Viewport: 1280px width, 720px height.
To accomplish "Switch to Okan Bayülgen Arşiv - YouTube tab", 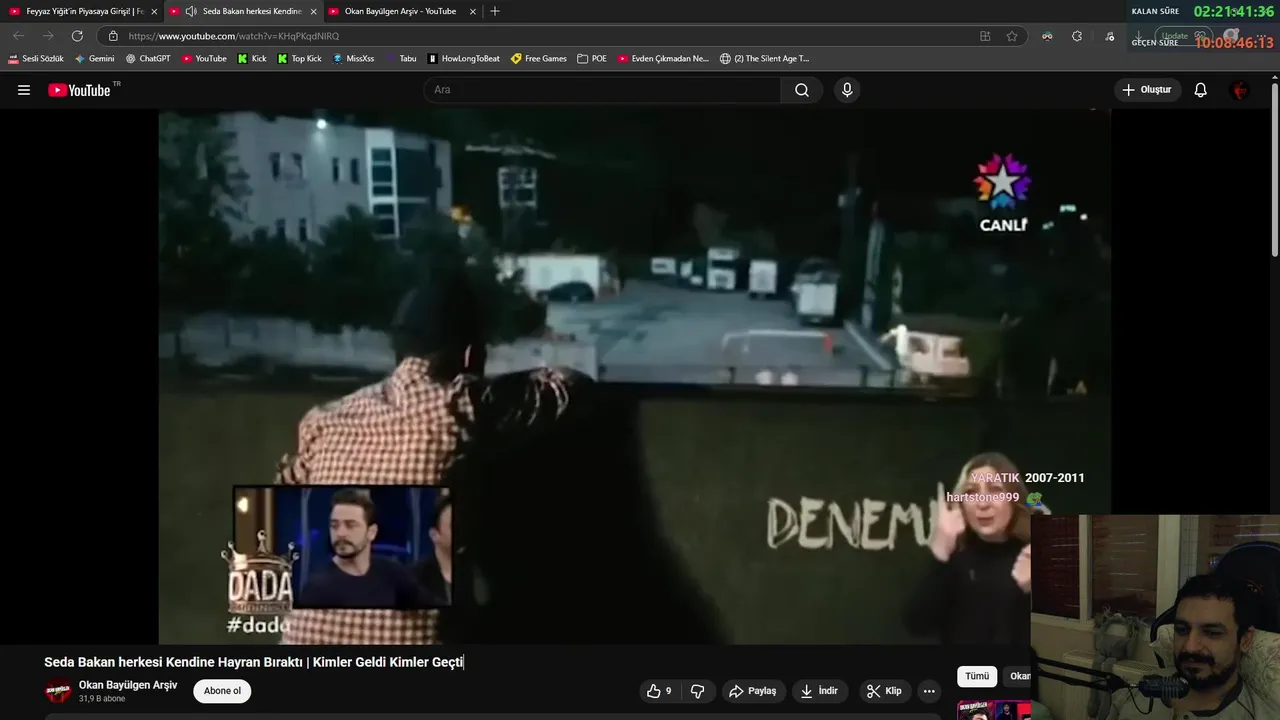I will tap(400, 11).
